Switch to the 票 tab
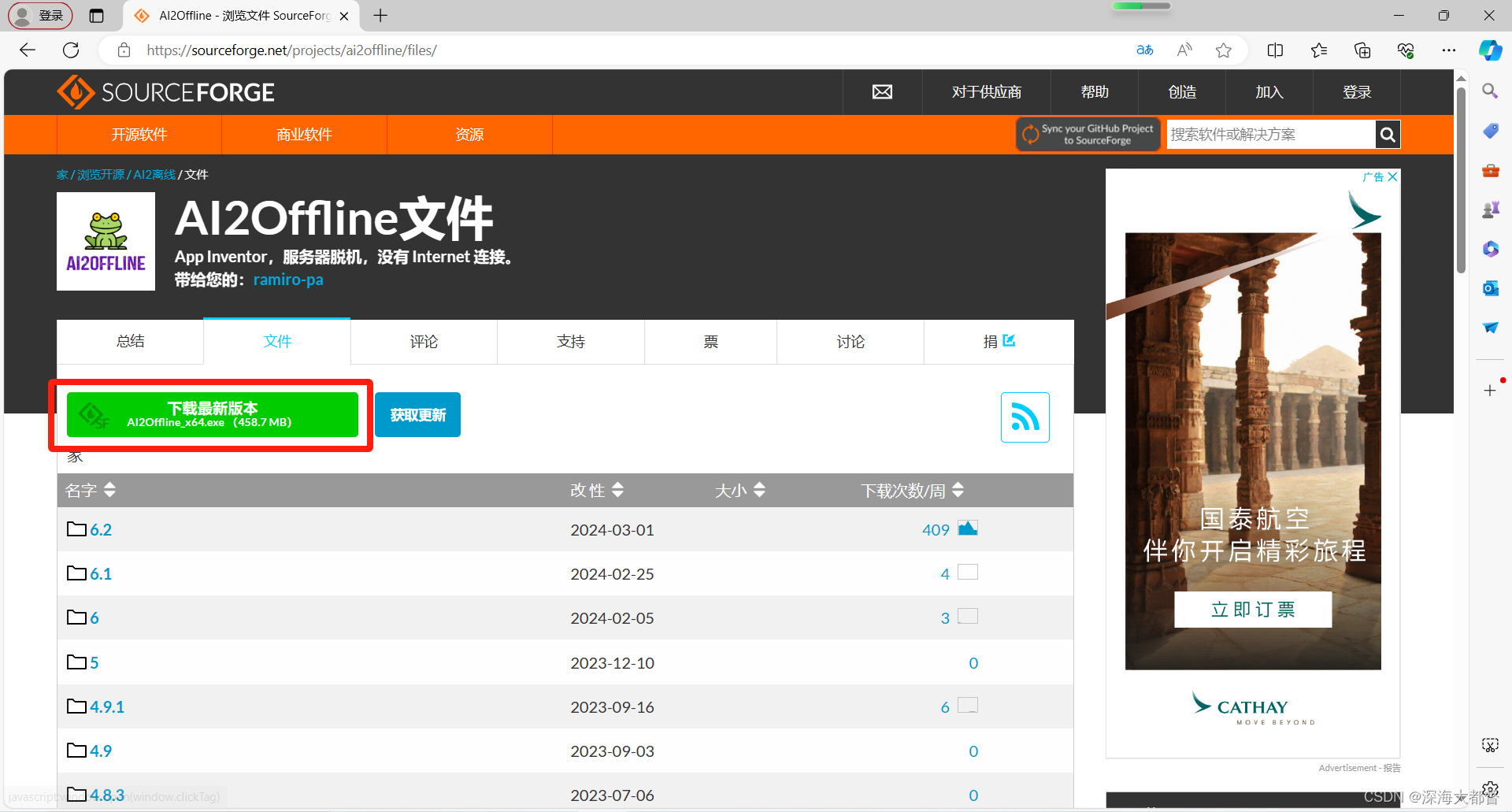The height and width of the screenshot is (812, 1512). coord(710,341)
